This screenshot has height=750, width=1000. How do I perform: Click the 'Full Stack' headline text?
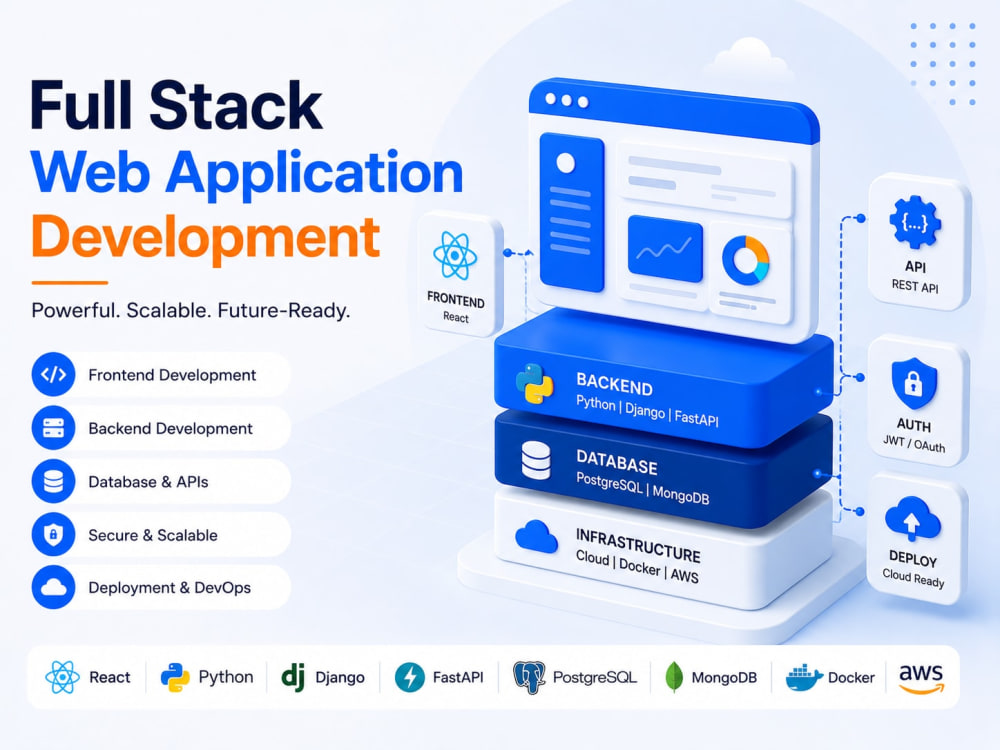(x=176, y=105)
